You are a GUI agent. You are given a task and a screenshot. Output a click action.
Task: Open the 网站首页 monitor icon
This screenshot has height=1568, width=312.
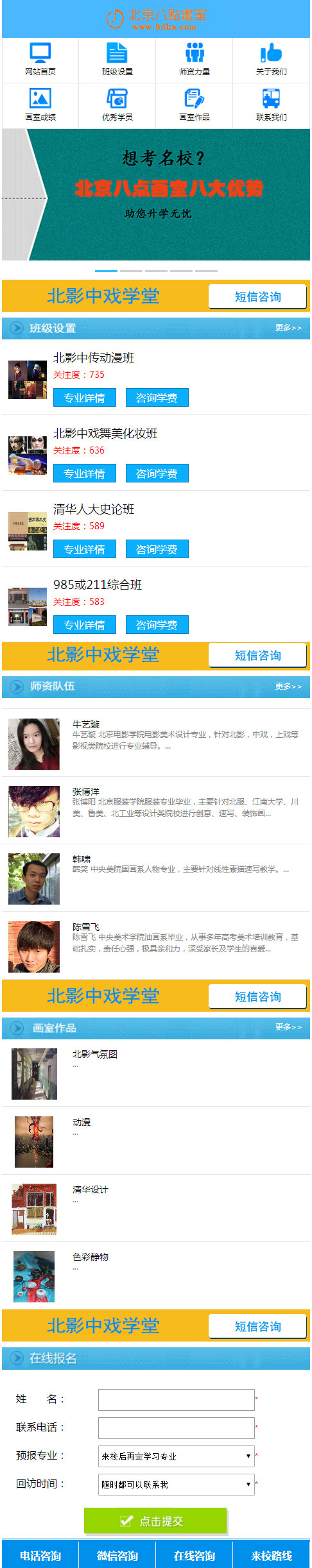tap(40, 53)
